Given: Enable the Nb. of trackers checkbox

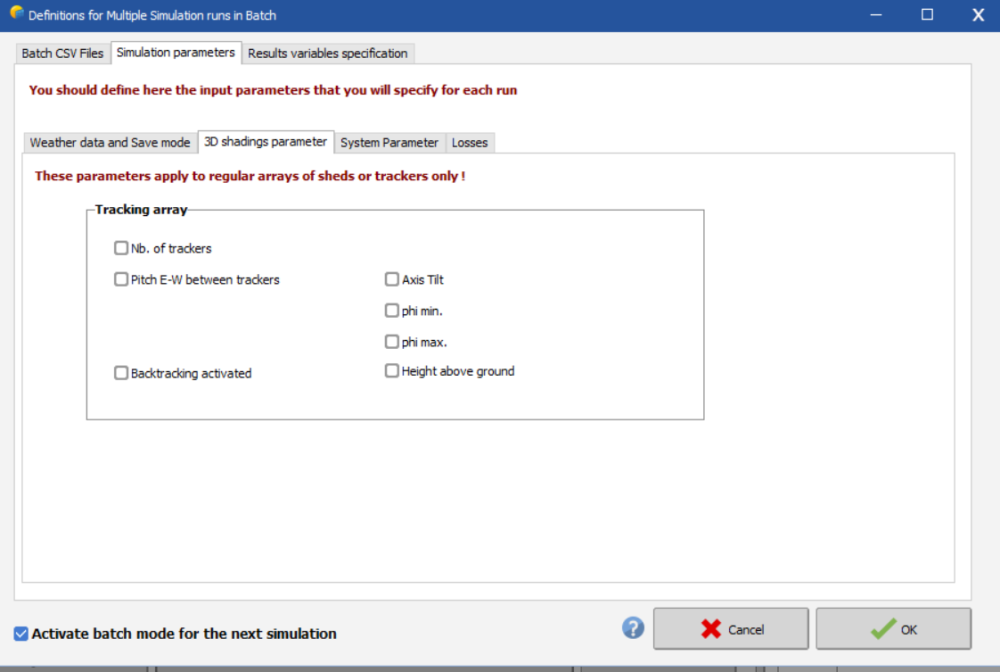Looking at the screenshot, I should 121,248.
